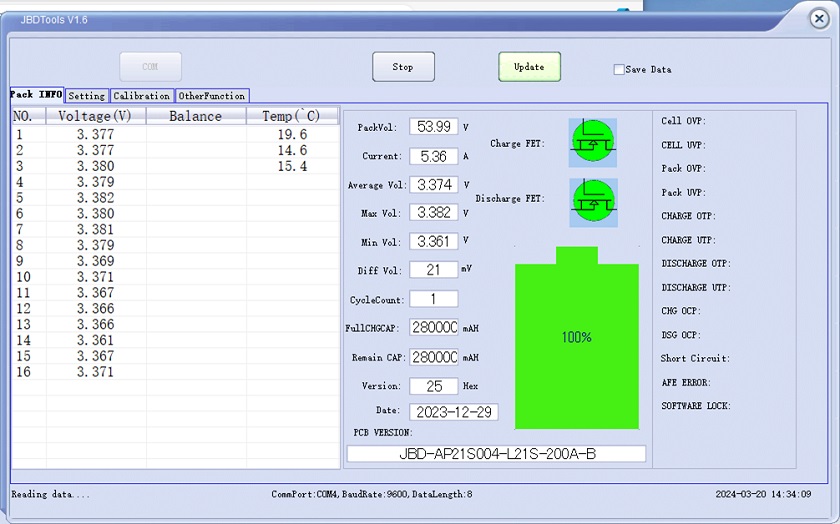Click the AFE ERROR status label

(x=686, y=383)
